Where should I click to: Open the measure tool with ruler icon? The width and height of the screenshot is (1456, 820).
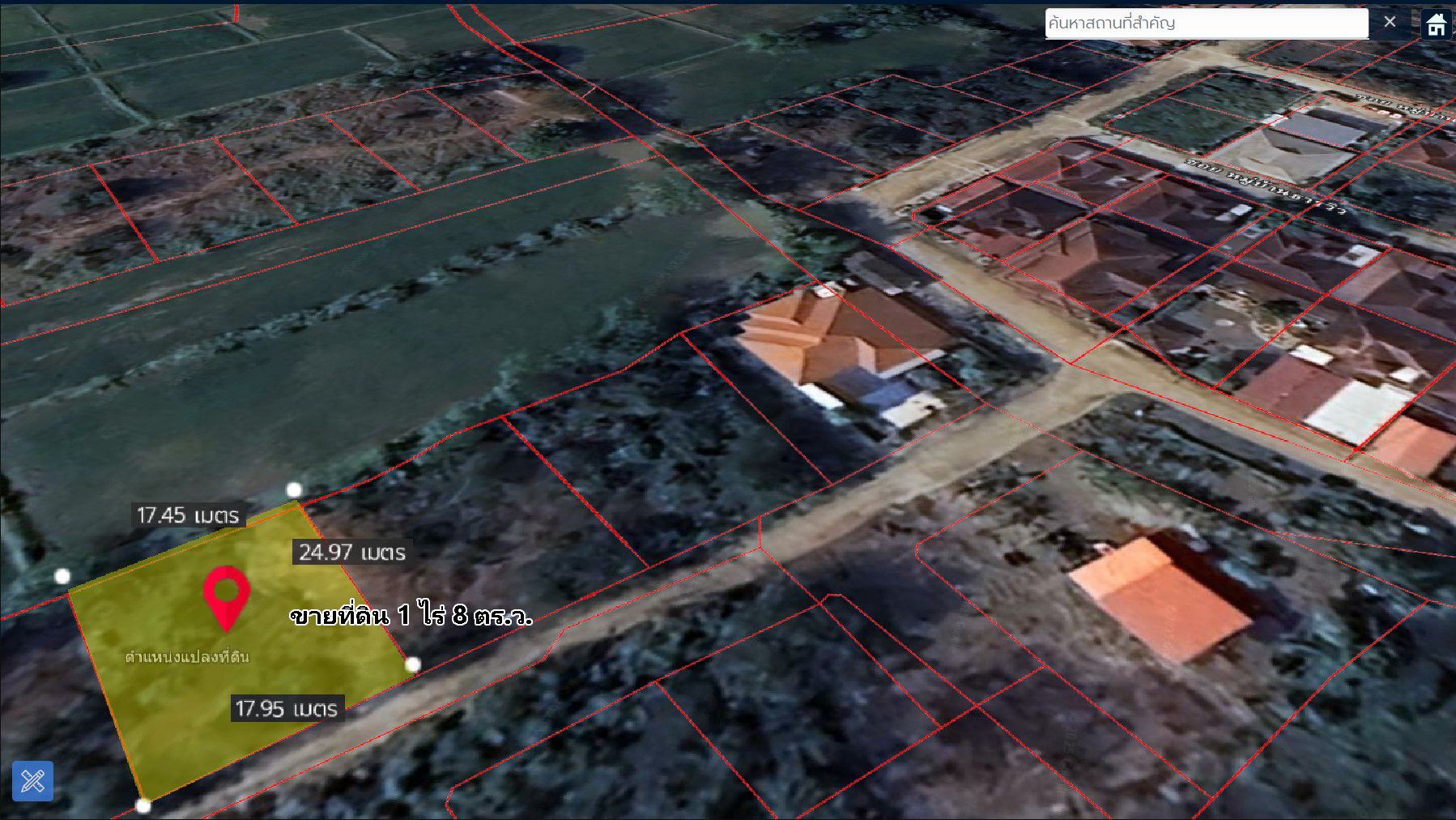(x=32, y=781)
